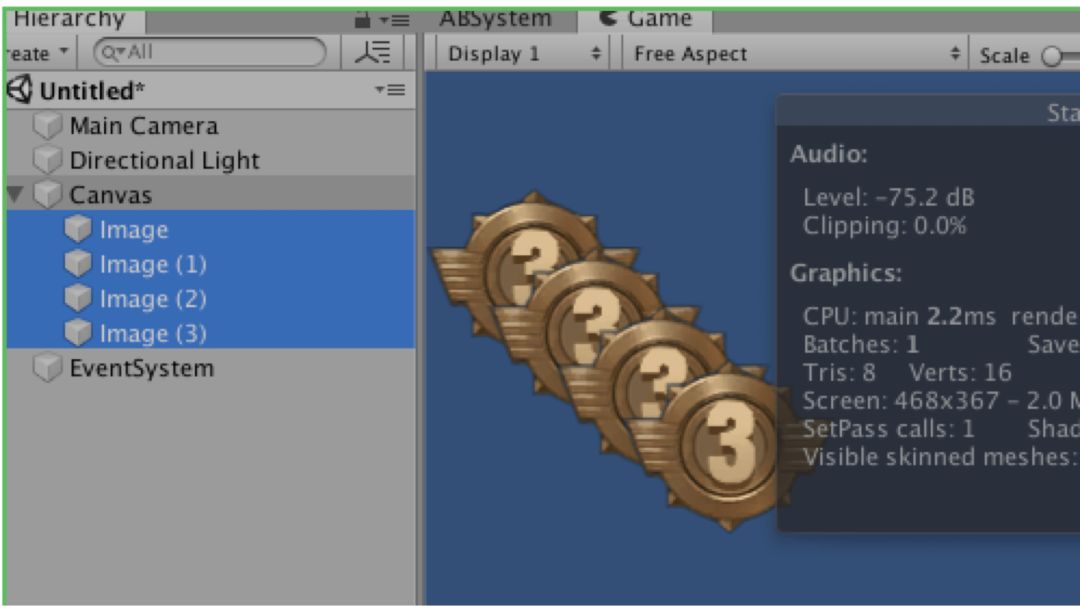
Task: Click the cube icon beside Image (2)
Action: 78,298
